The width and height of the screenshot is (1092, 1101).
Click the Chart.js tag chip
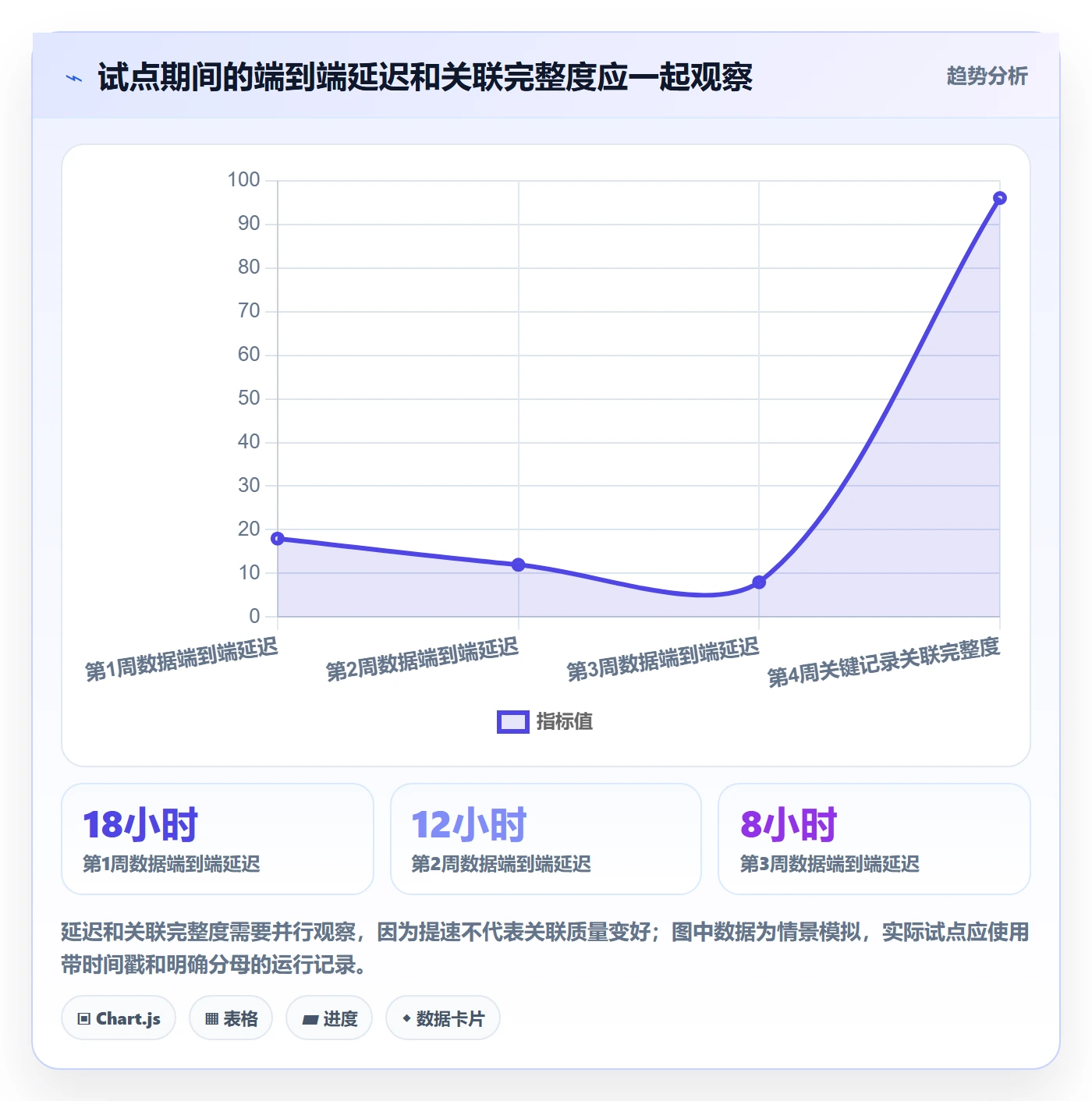(119, 1018)
